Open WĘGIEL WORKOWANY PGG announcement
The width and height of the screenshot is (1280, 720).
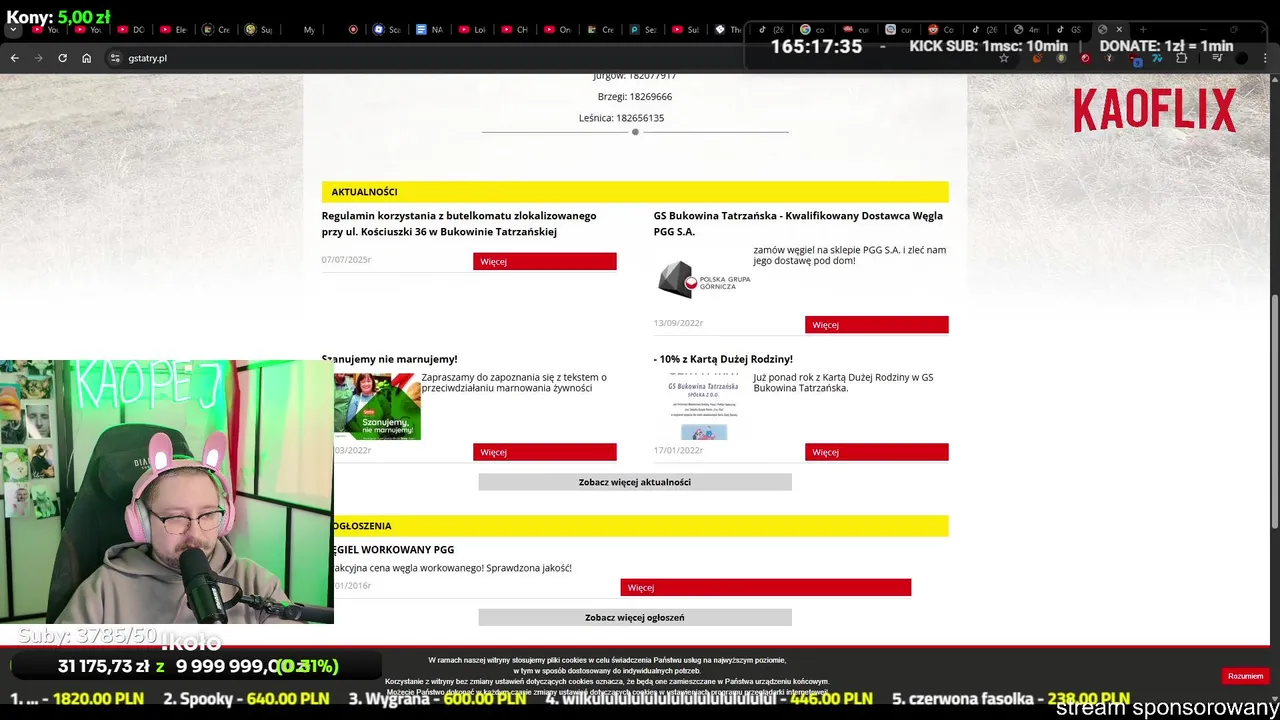pos(393,549)
